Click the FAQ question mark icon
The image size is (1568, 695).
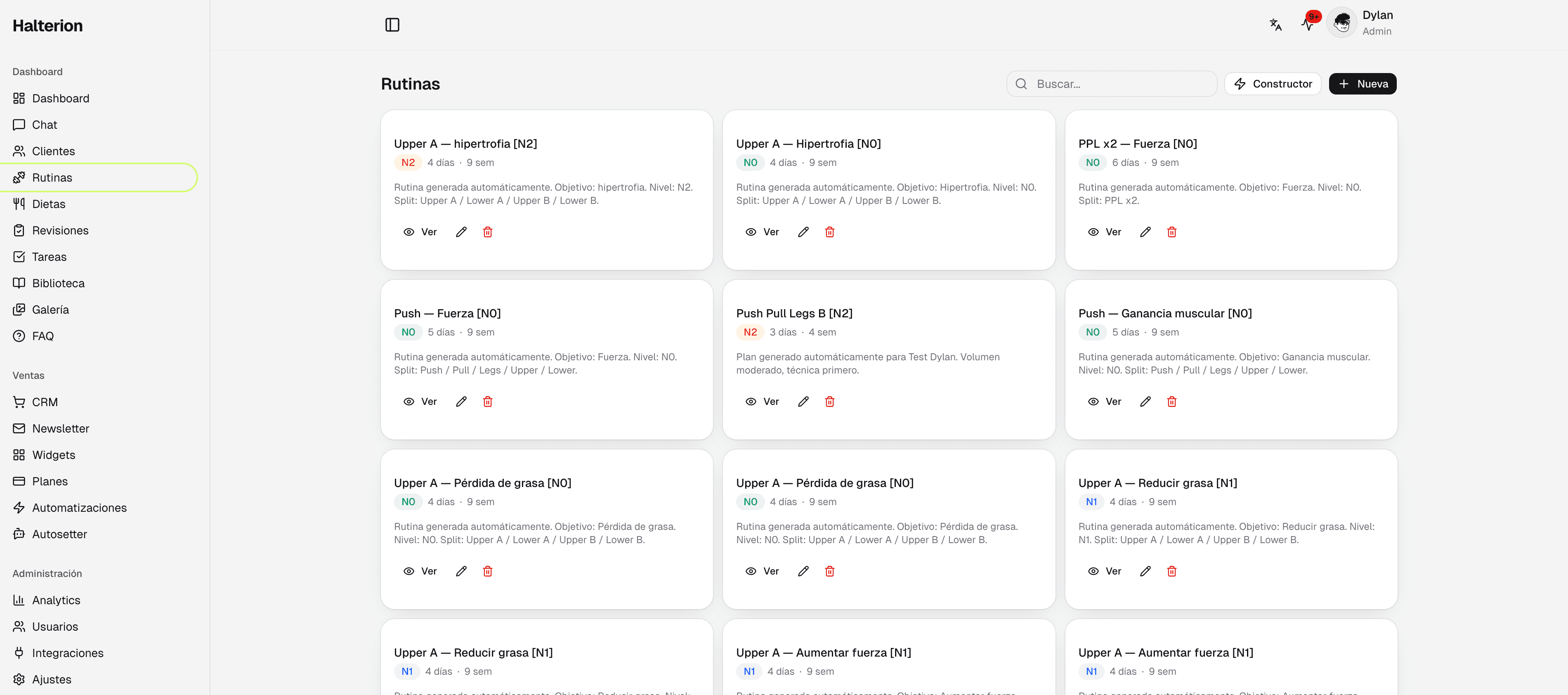pos(19,336)
